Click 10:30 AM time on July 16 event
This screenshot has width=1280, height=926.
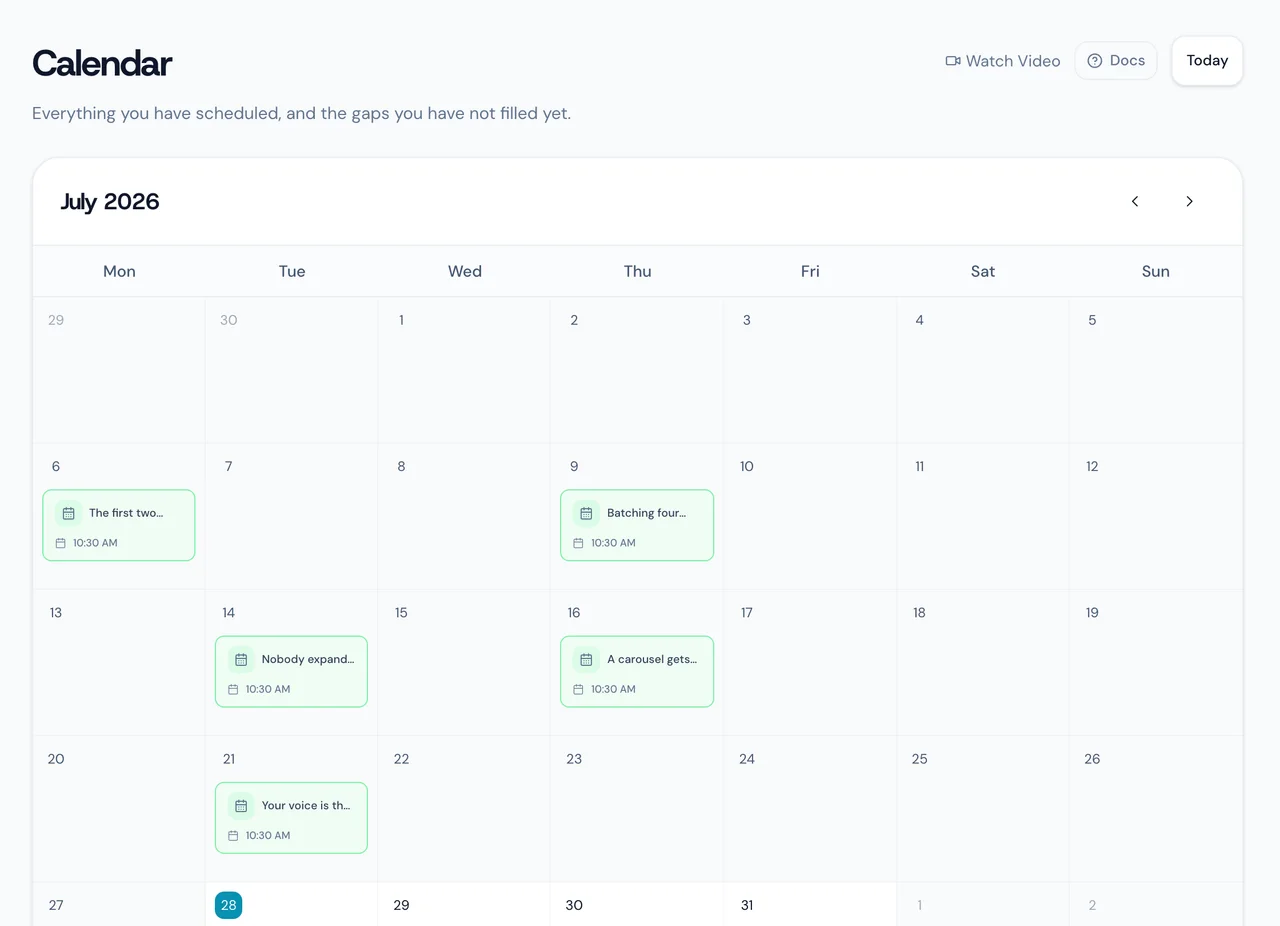tap(613, 689)
